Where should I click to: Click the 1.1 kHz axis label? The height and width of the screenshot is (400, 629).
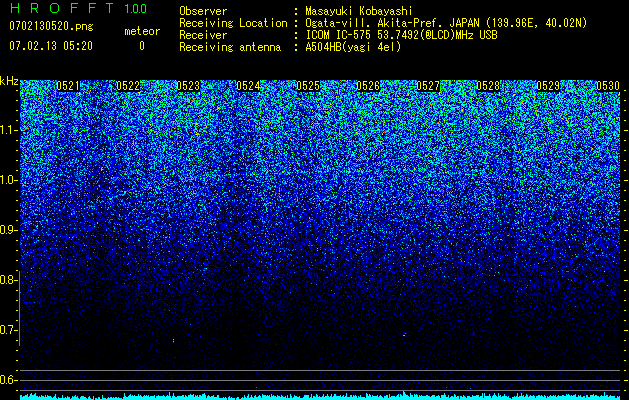click(8, 130)
